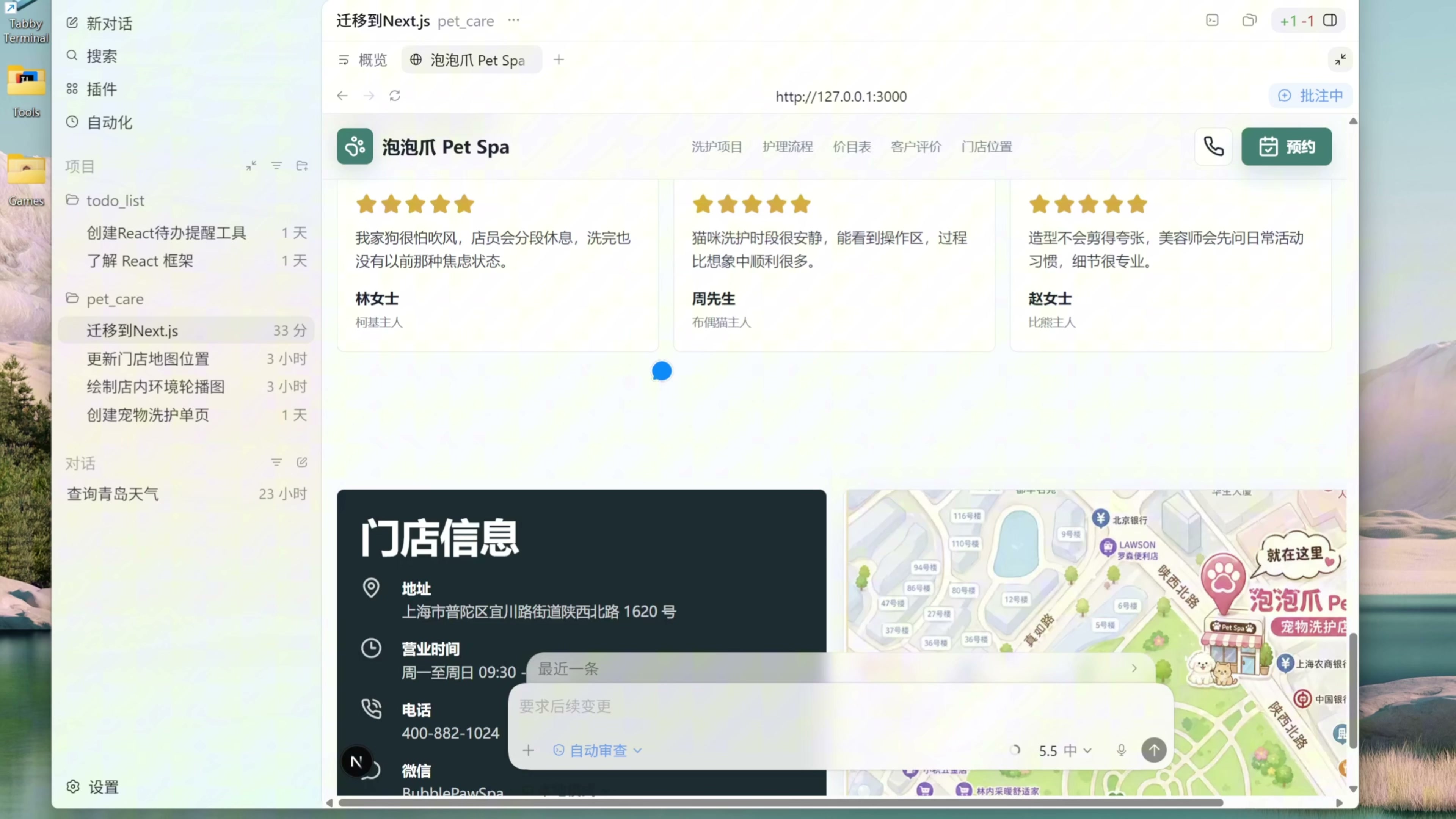Toggle the 批注中 annotation mode
The image size is (1456, 819).
(x=1310, y=96)
